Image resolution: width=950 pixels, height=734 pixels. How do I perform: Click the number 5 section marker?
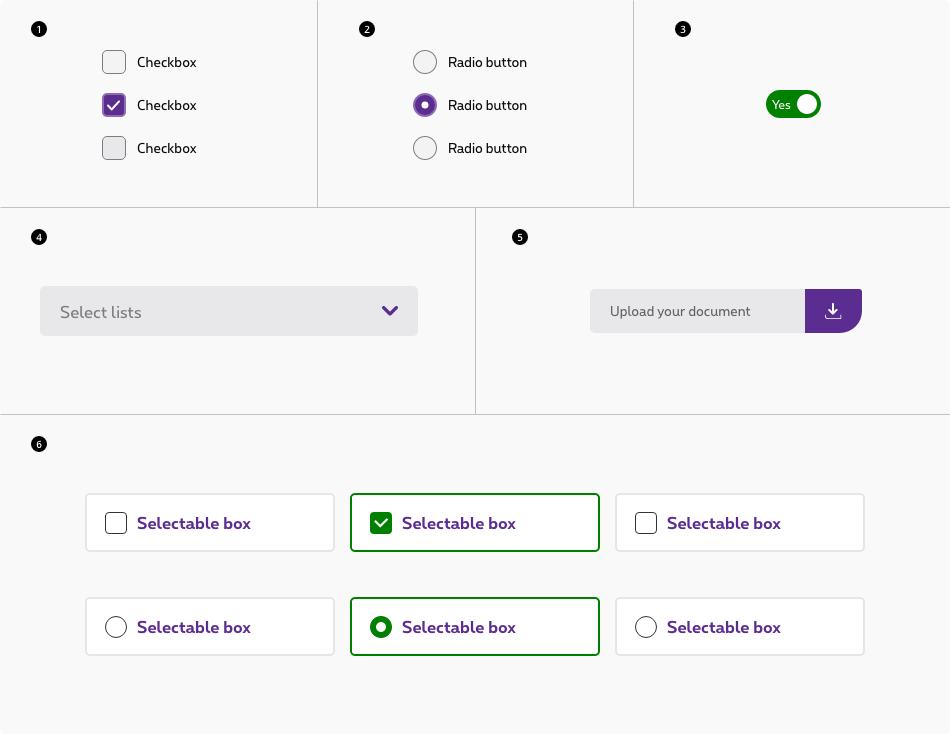click(519, 237)
